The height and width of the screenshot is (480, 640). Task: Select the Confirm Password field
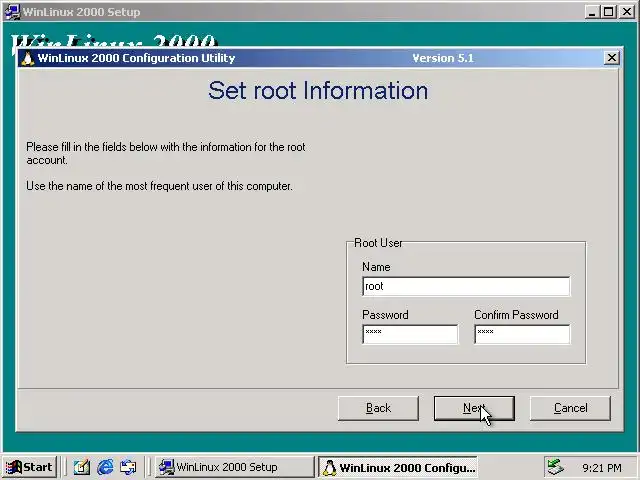point(522,334)
